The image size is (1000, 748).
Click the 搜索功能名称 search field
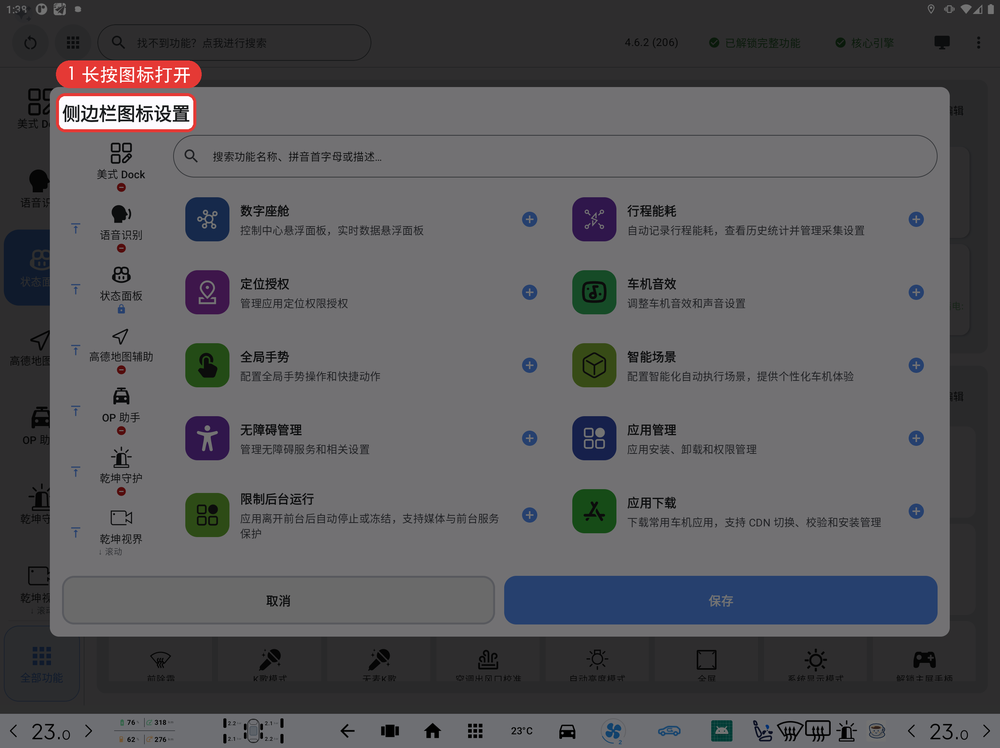[555, 156]
